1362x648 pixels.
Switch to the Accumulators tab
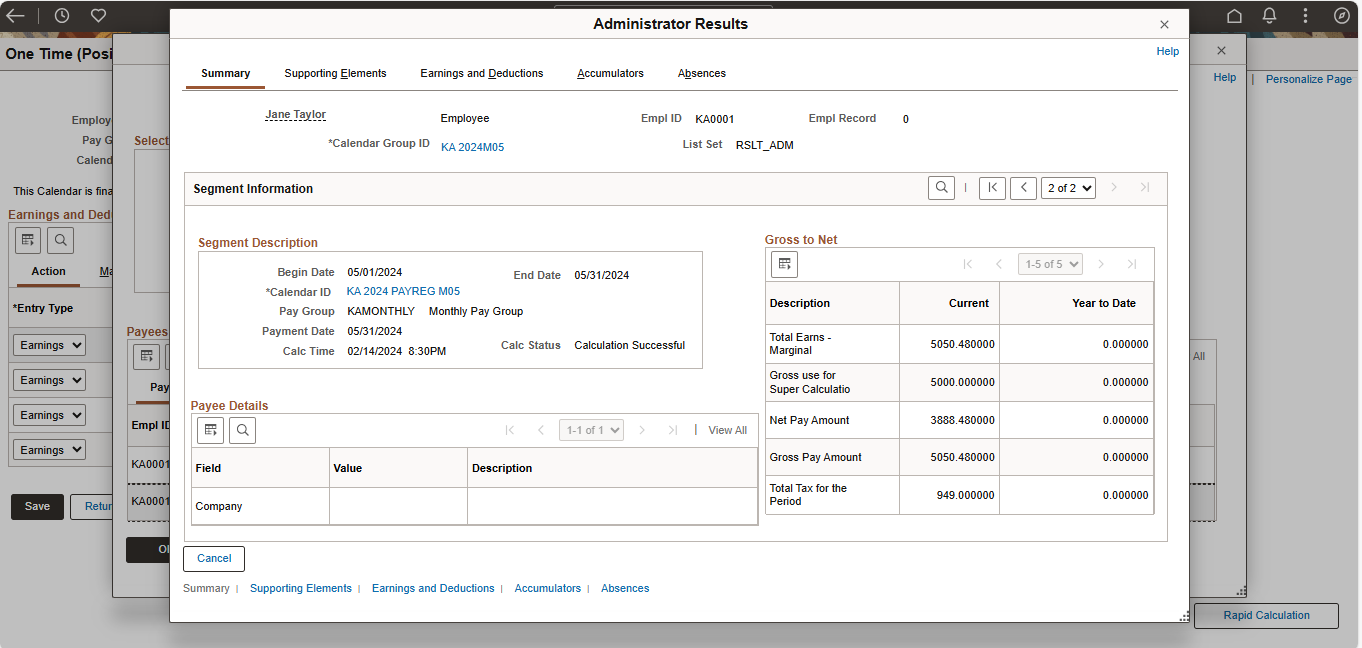pyautogui.click(x=610, y=72)
